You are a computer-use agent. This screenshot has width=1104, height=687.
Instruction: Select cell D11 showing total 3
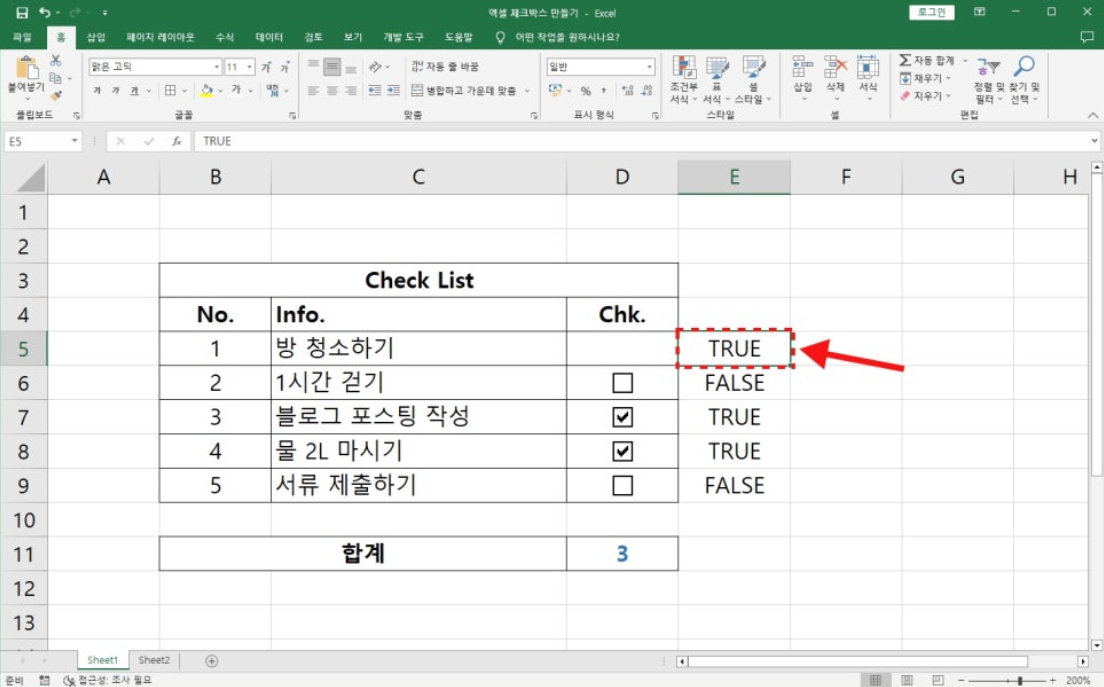coord(622,553)
